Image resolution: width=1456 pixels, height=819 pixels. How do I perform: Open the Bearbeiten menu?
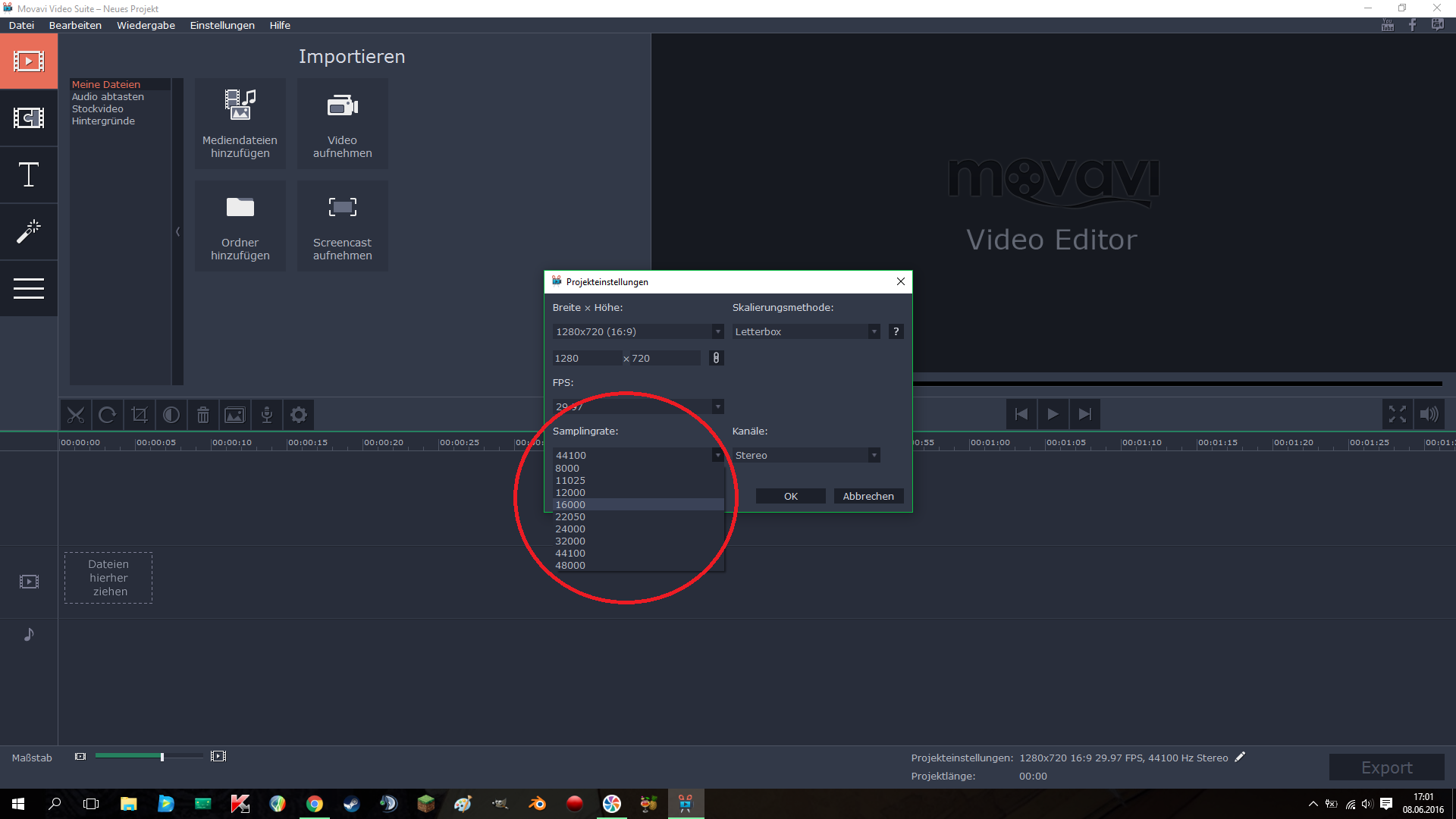tap(75, 25)
